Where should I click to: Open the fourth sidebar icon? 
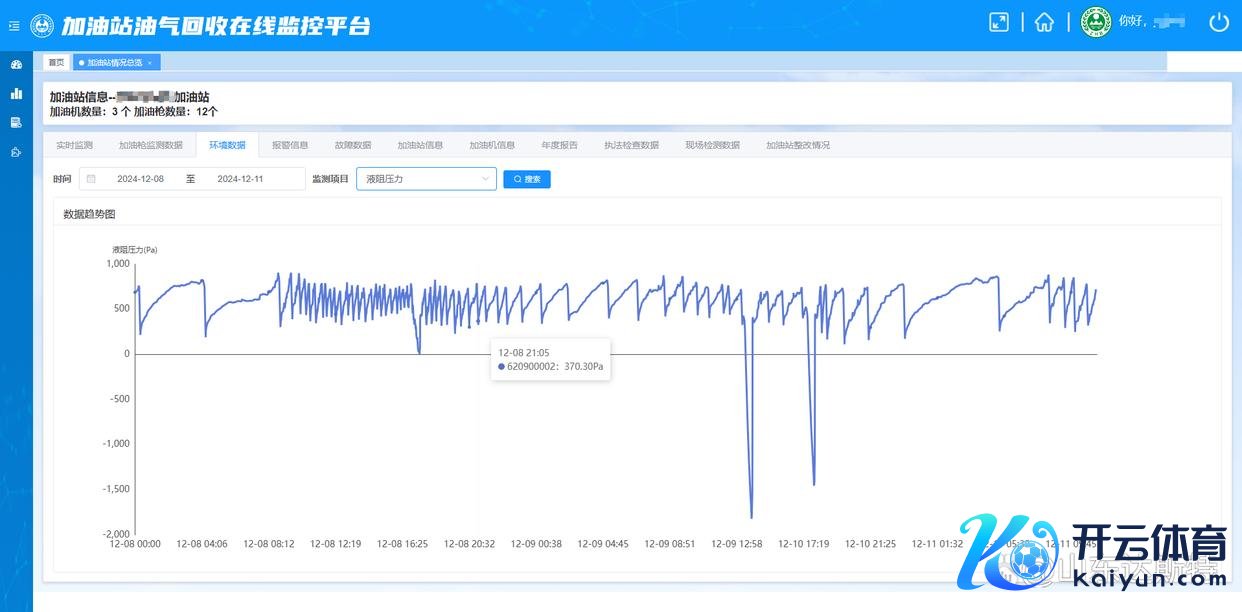coord(16,152)
